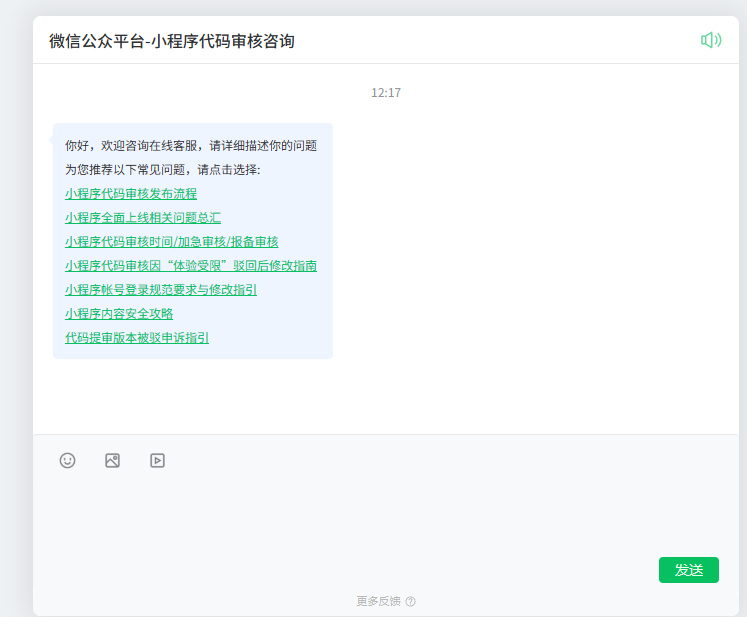Screen dimensions: 747x617
Task: Click the video upload icon
Action: click(157, 460)
